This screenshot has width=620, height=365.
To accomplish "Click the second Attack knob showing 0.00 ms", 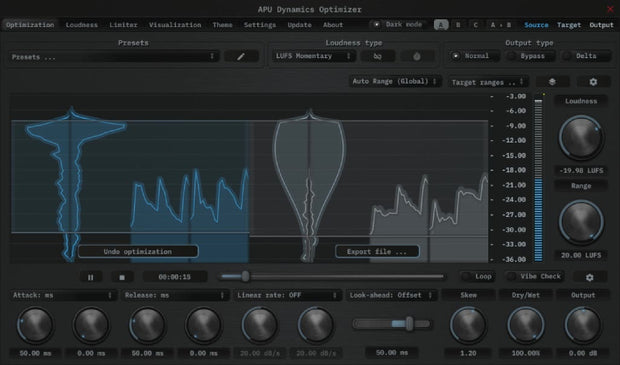I will pyautogui.click(x=91, y=325).
